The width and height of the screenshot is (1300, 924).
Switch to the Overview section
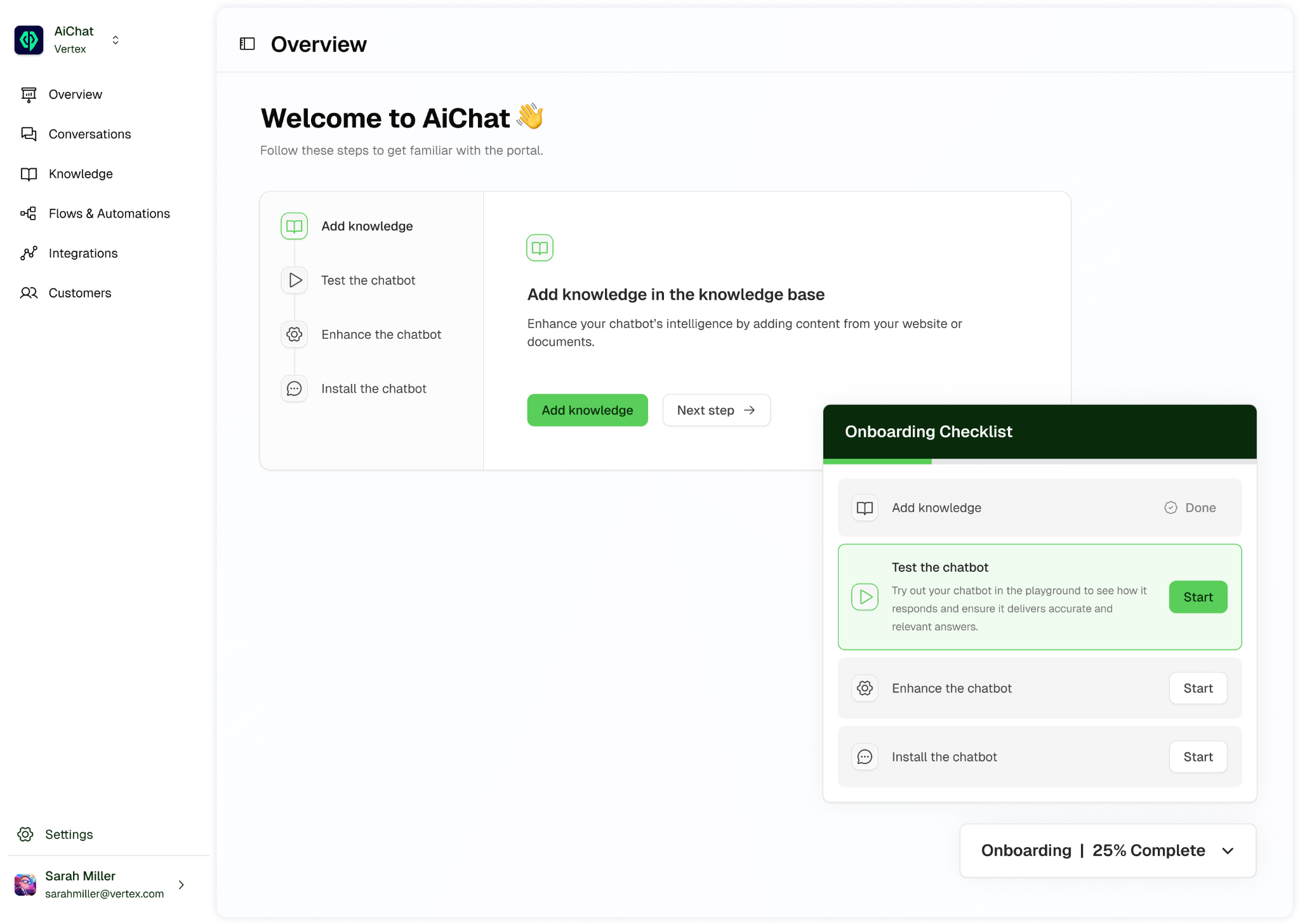pyautogui.click(x=75, y=94)
